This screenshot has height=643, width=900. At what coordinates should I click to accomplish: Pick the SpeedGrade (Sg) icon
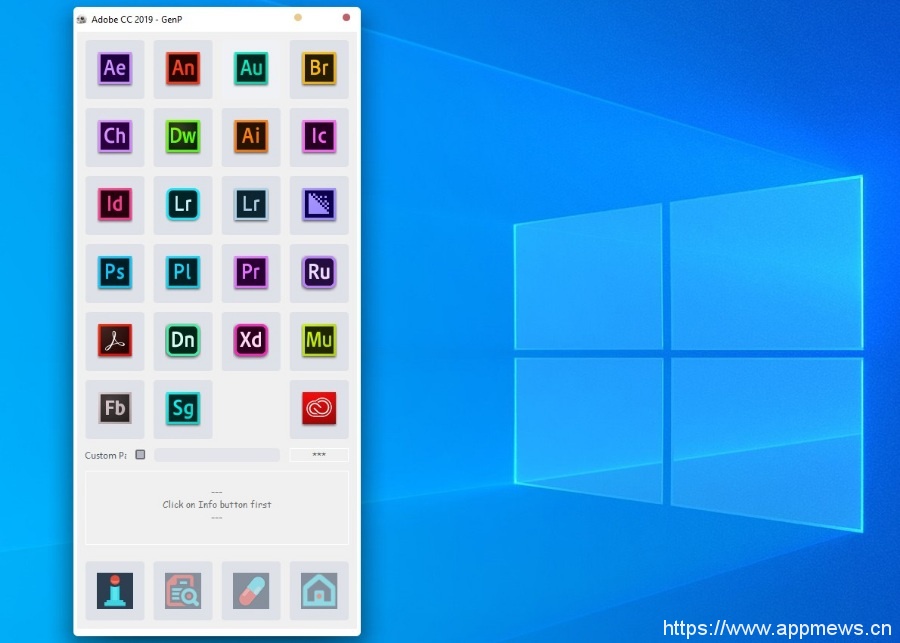pos(183,409)
